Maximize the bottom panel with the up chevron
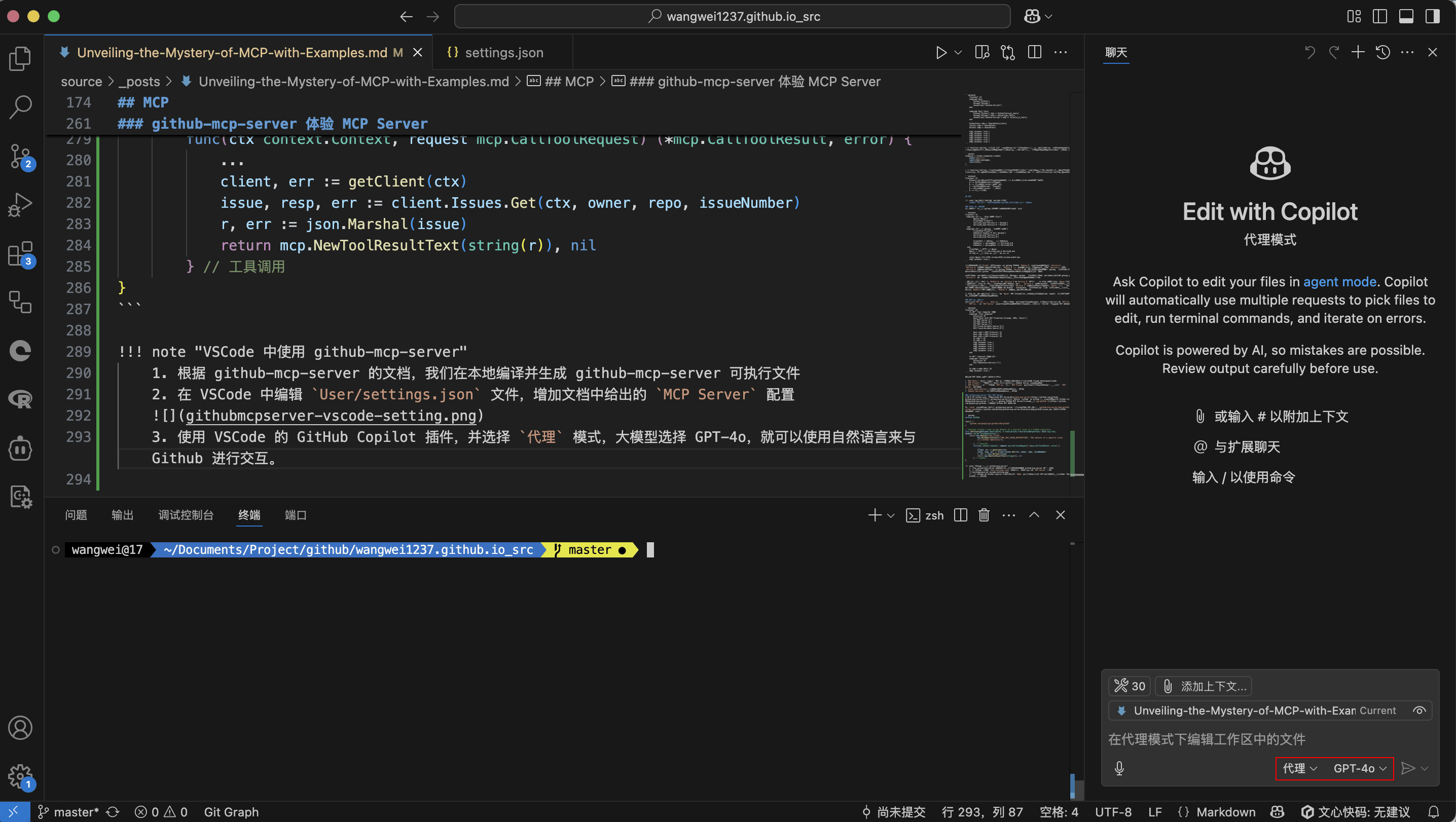 1034,515
